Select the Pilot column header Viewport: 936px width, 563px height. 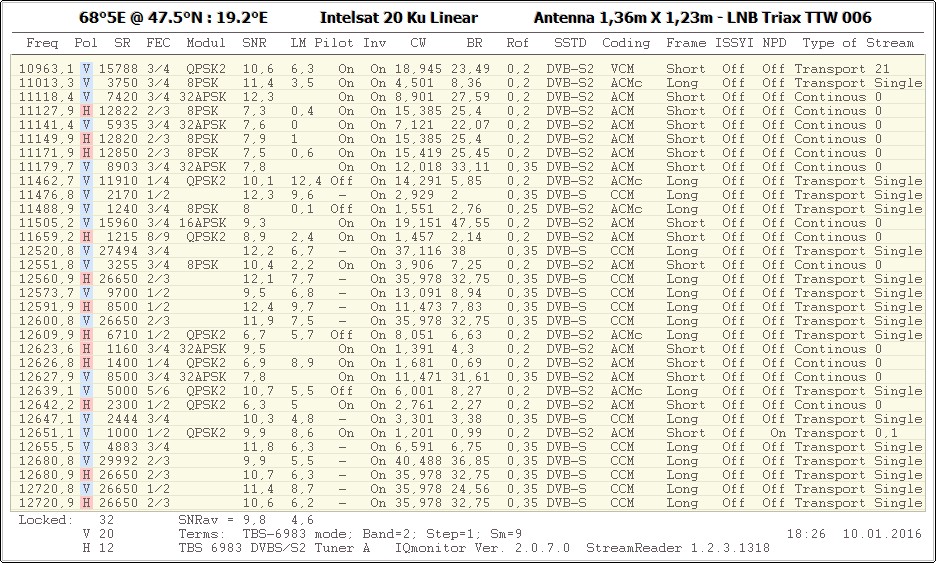coord(334,43)
